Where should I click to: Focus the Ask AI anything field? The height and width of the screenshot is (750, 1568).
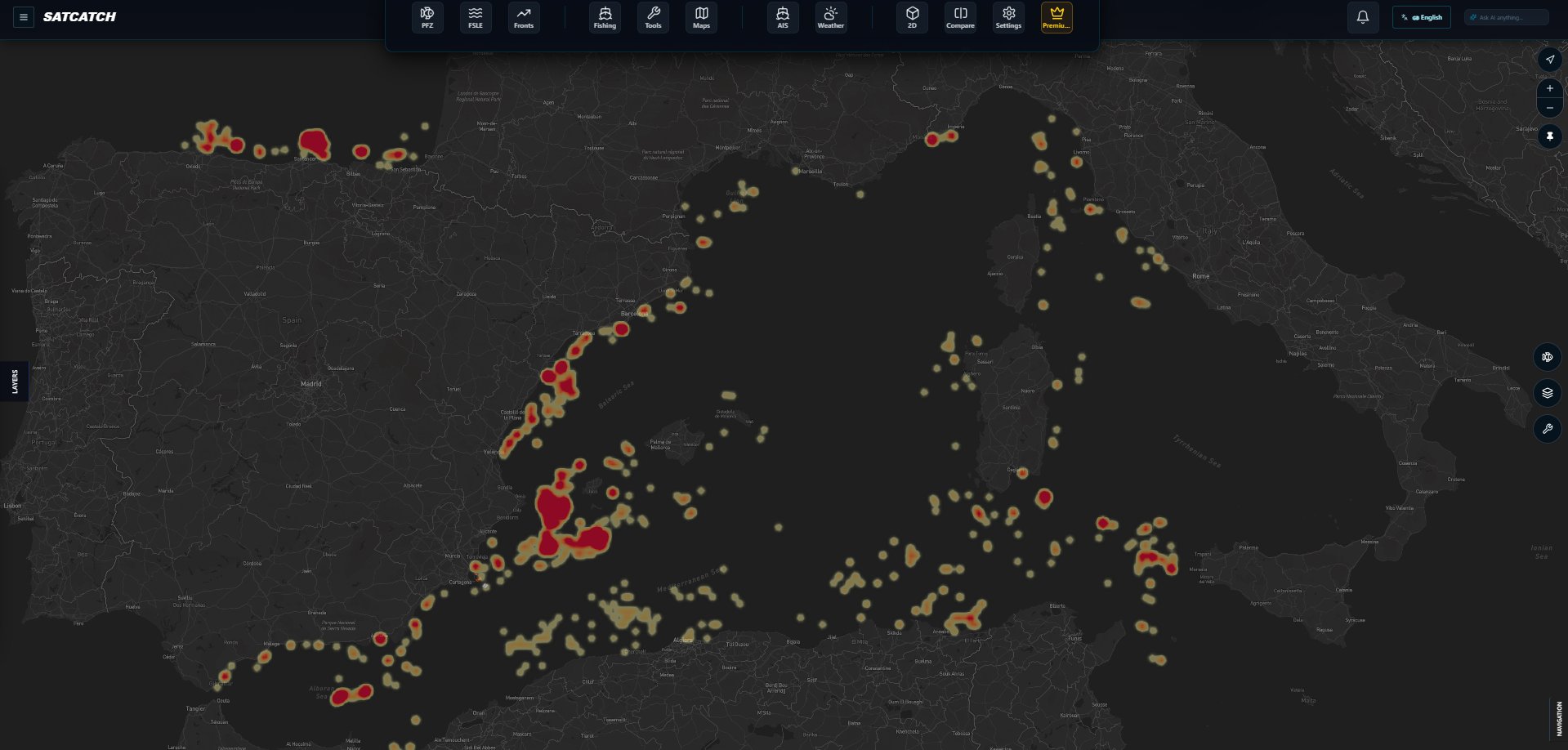(1507, 17)
